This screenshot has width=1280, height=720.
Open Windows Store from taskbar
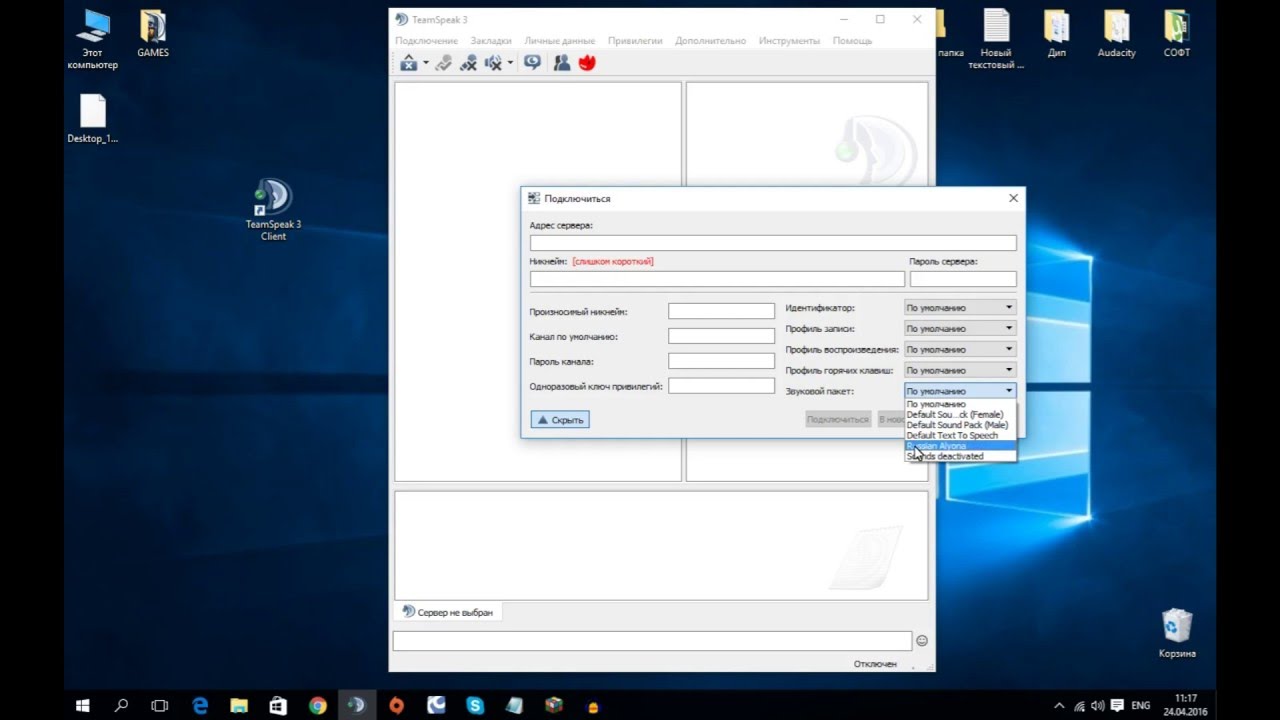click(x=278, y=705)
